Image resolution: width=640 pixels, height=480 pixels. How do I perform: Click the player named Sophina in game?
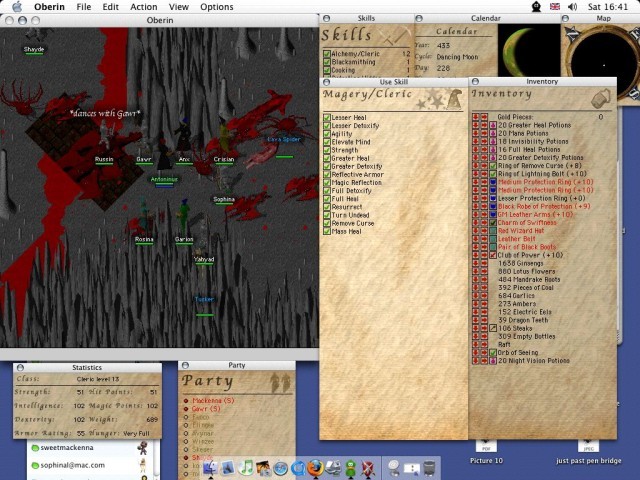(224, 200)
